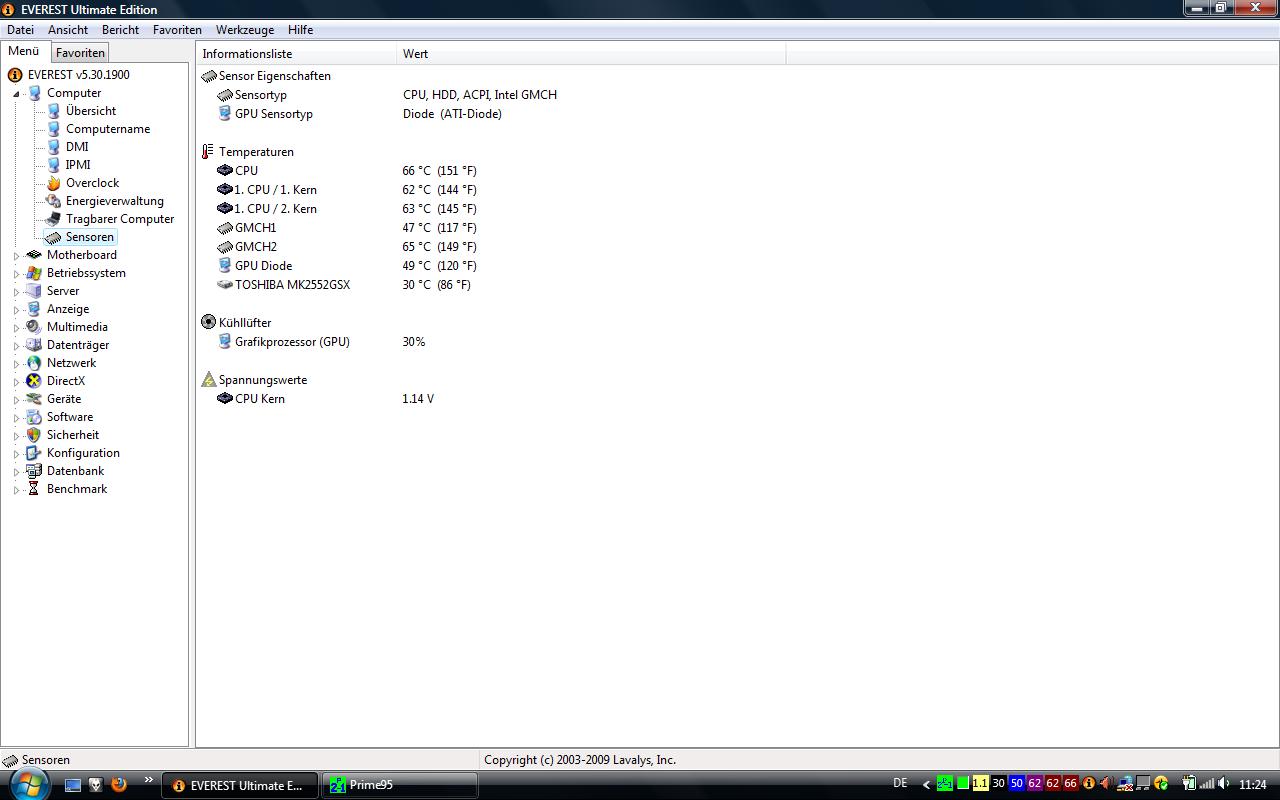The width and height of the screenshot is (1280, 800).
Task: Click the Overclock flame icon
Action: click(53, 183)
